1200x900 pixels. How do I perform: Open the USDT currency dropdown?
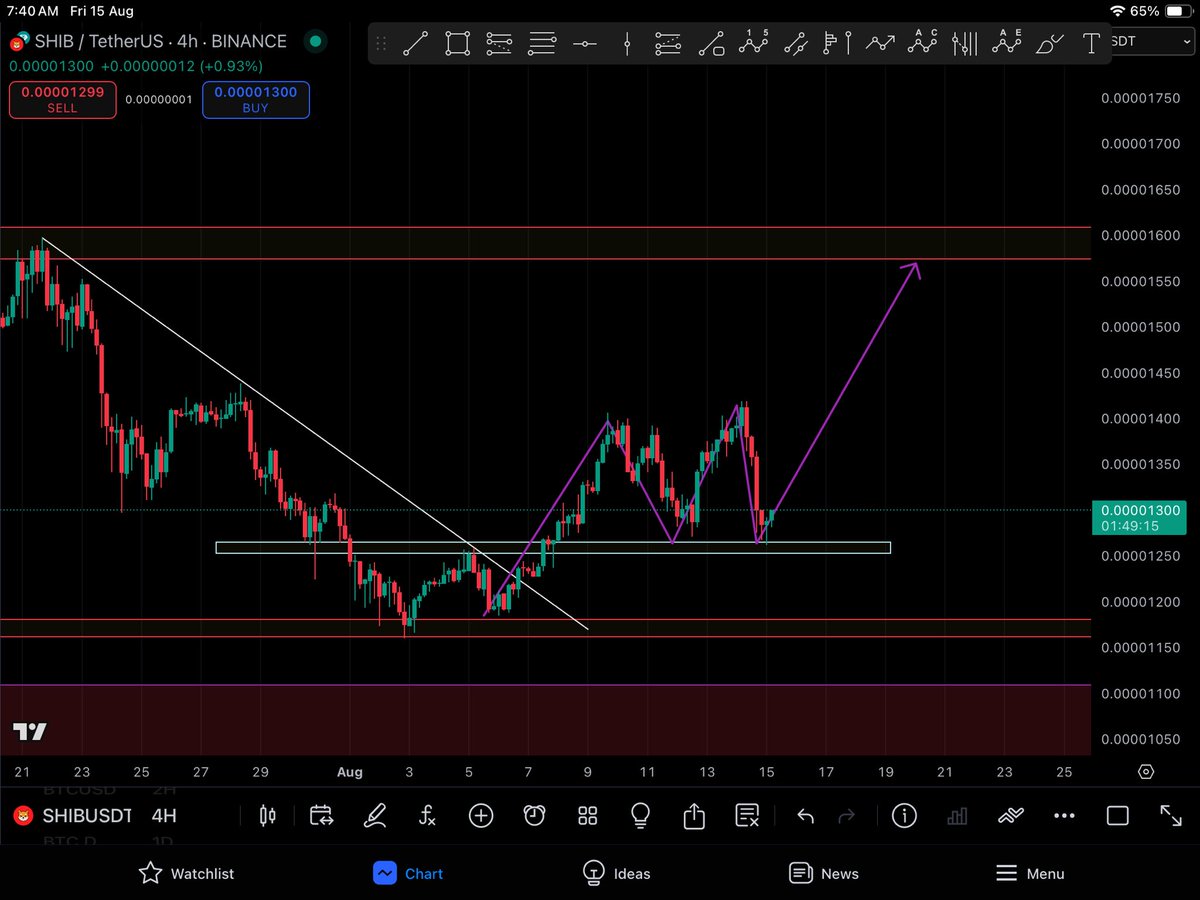pos(1153,40)
